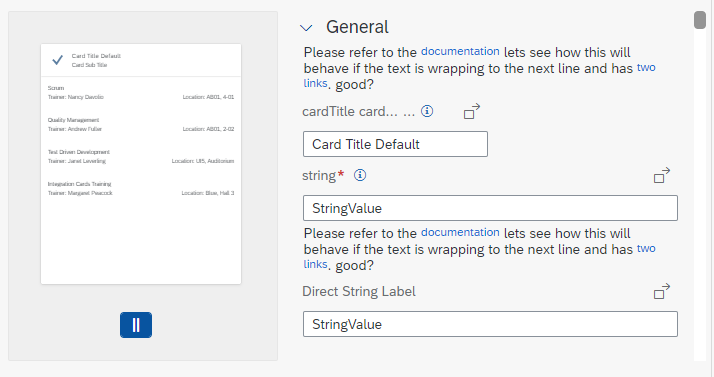Image resolution: width=714 pixels, height=377 pixels.
Task: Open the settings icon for Direct String Label
Action: point(662,291)
